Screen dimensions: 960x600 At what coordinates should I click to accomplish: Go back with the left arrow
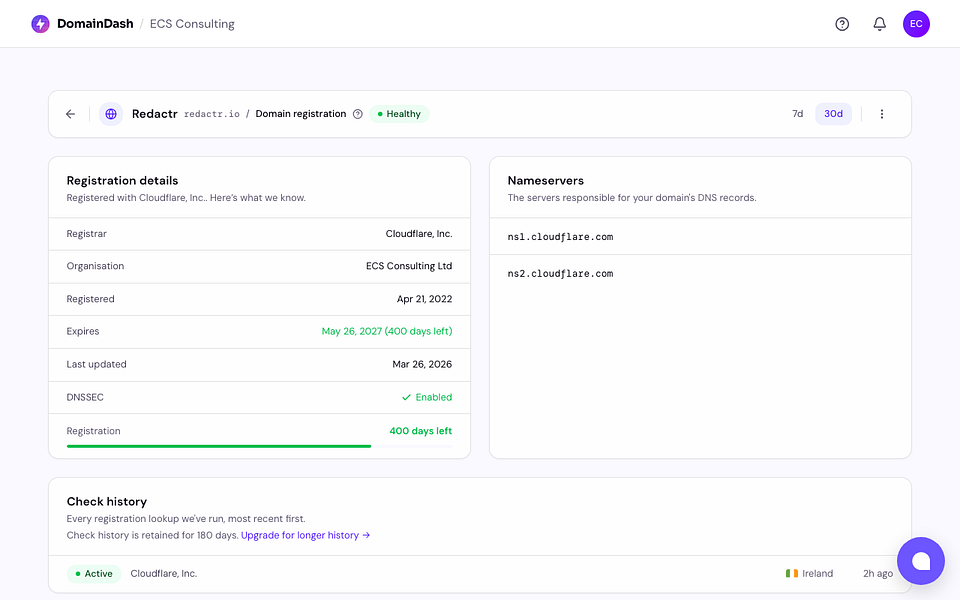[x=70, y=114]
